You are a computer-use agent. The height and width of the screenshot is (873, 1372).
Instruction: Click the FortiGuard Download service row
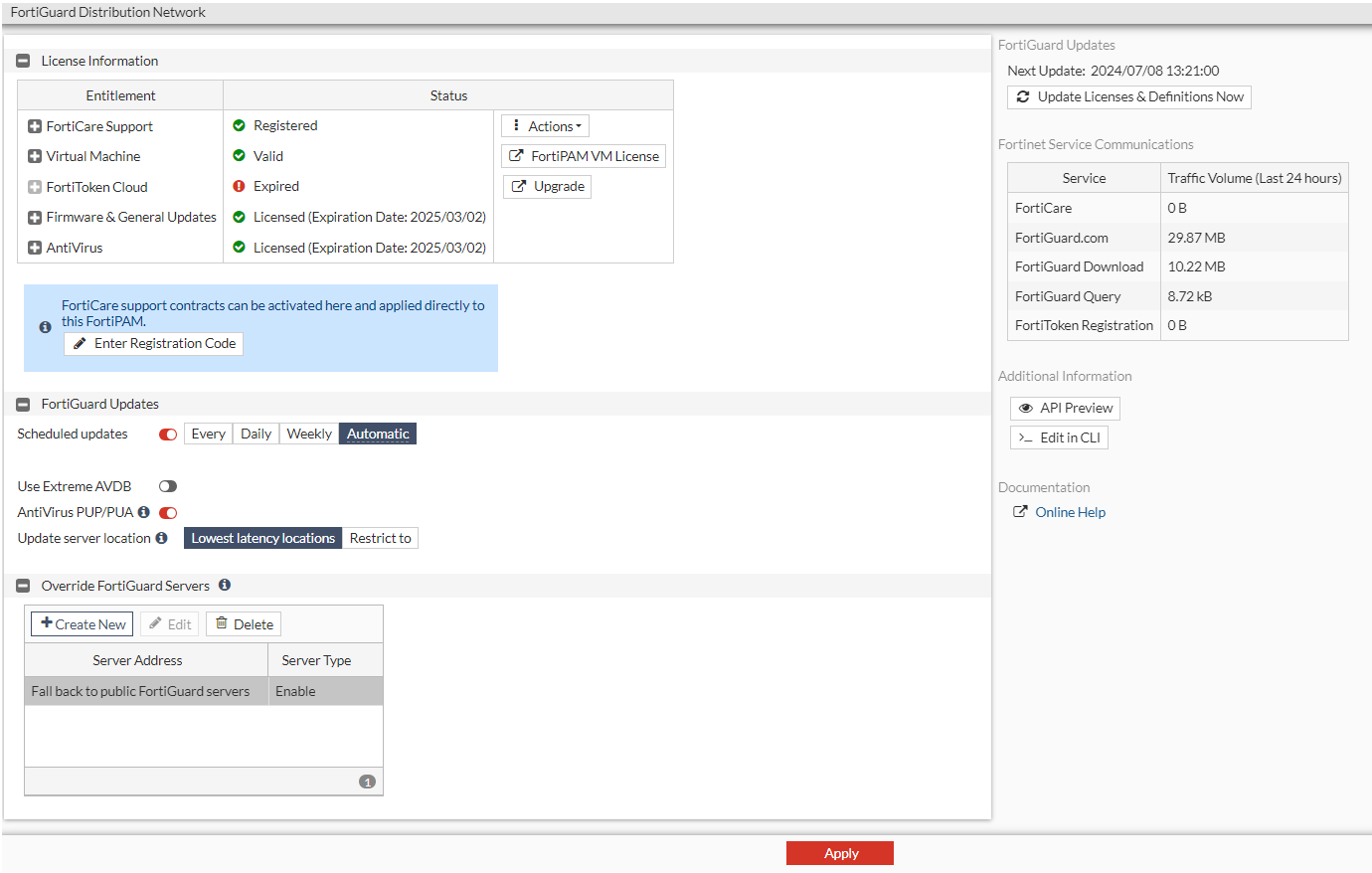(1178, 266)
